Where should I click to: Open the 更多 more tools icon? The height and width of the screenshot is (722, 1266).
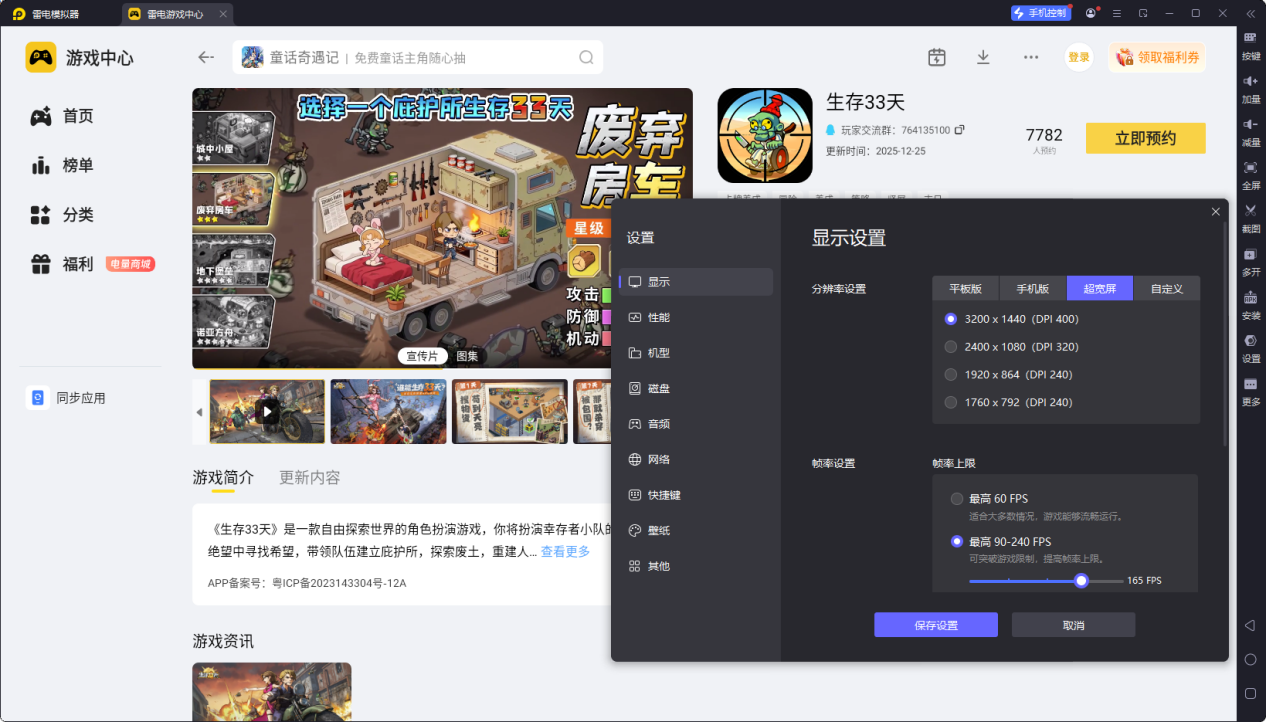coord(1251,384)
